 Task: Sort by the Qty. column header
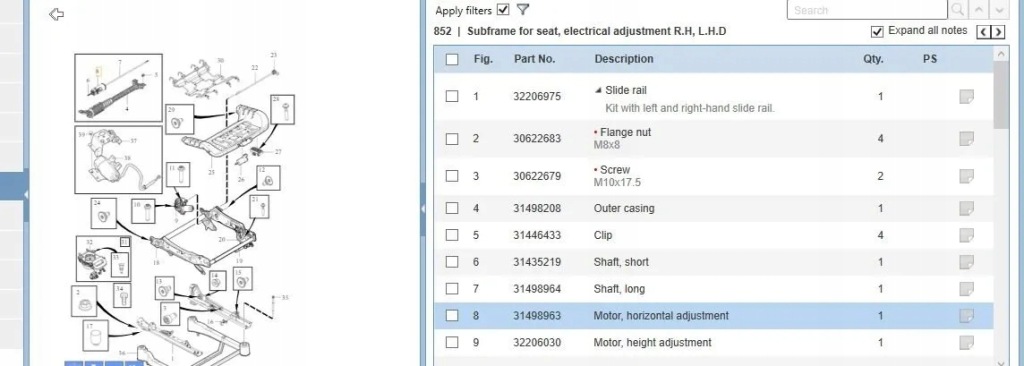(873, 59)
